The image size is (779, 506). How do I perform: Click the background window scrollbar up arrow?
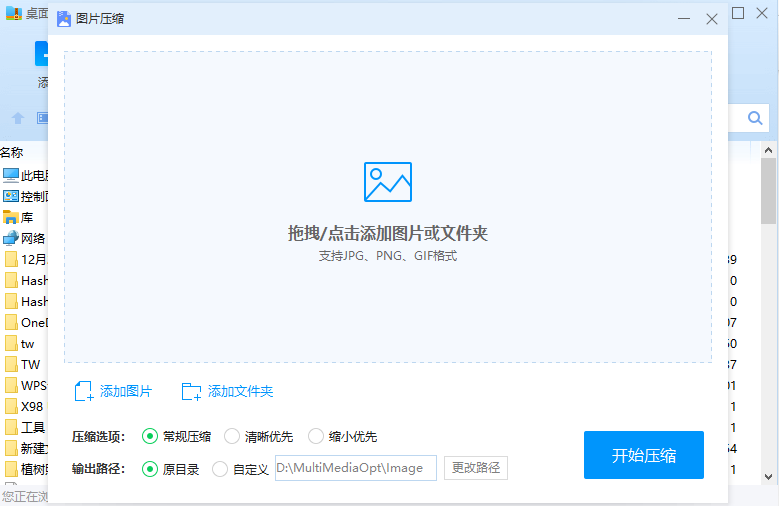click(x=769, y=150)
